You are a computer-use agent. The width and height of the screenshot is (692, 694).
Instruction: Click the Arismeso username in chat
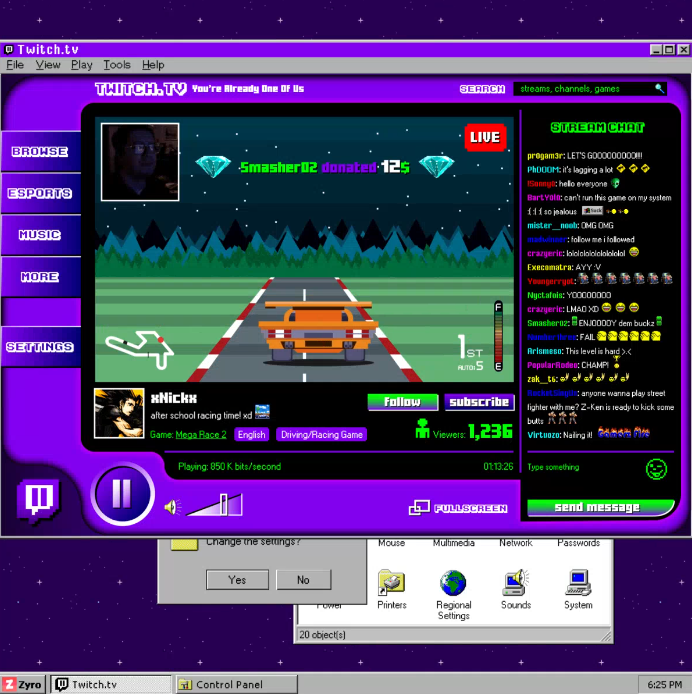pyautogui.click(x=545, y=351)
